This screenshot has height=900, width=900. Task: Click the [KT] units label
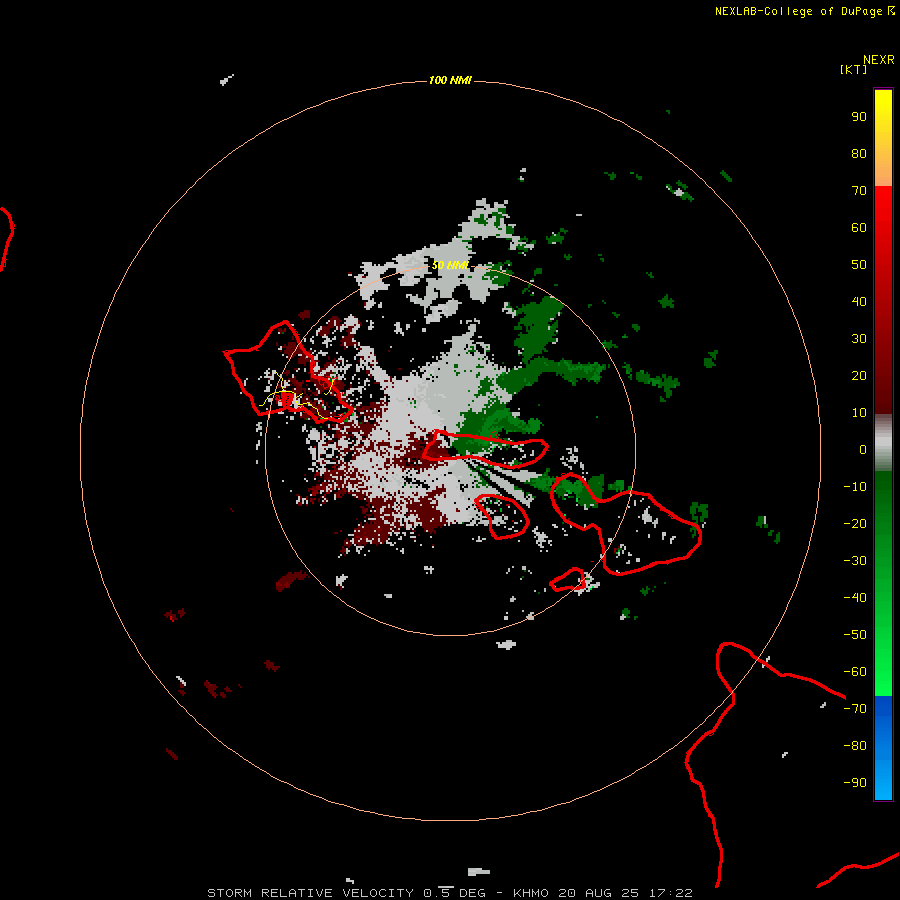tap(853, 69)
